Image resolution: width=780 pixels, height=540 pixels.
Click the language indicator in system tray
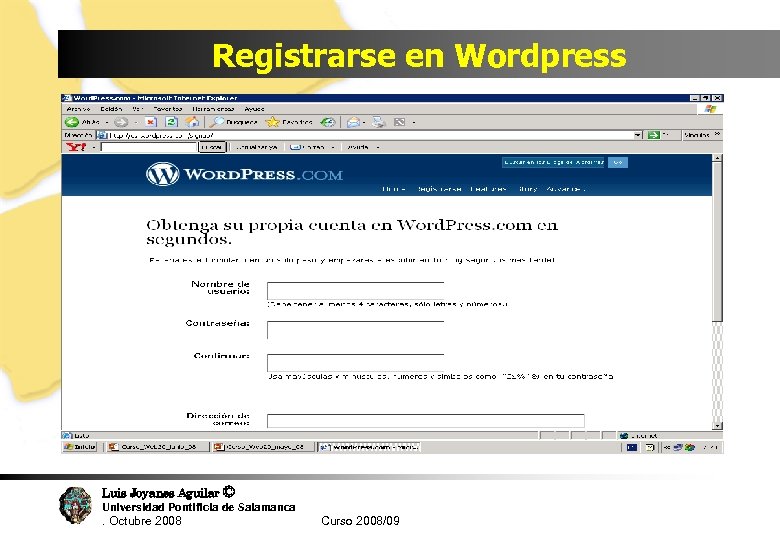632,447
